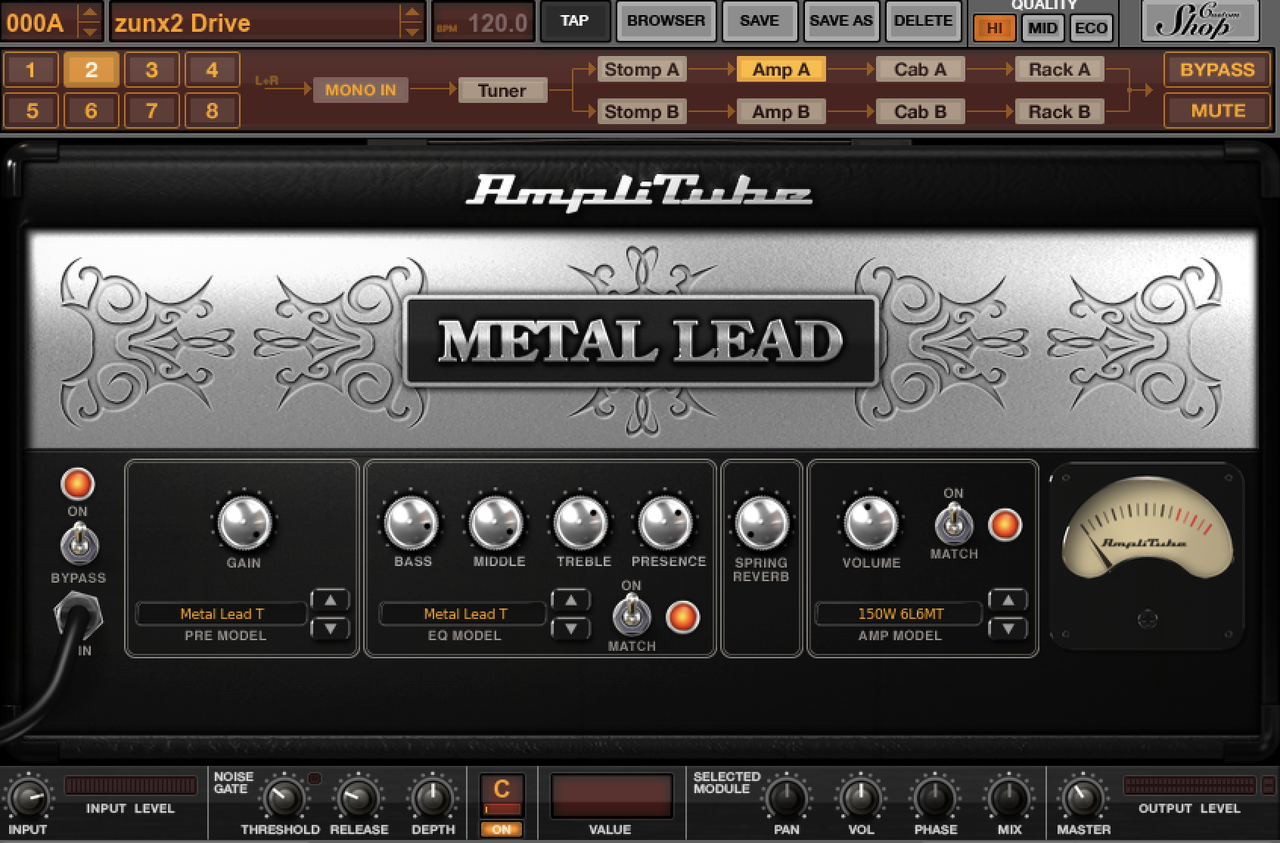This screenshot has height=843, width=1280.
Task: Select the next EQ Model with down arrow
Action: 571,628
